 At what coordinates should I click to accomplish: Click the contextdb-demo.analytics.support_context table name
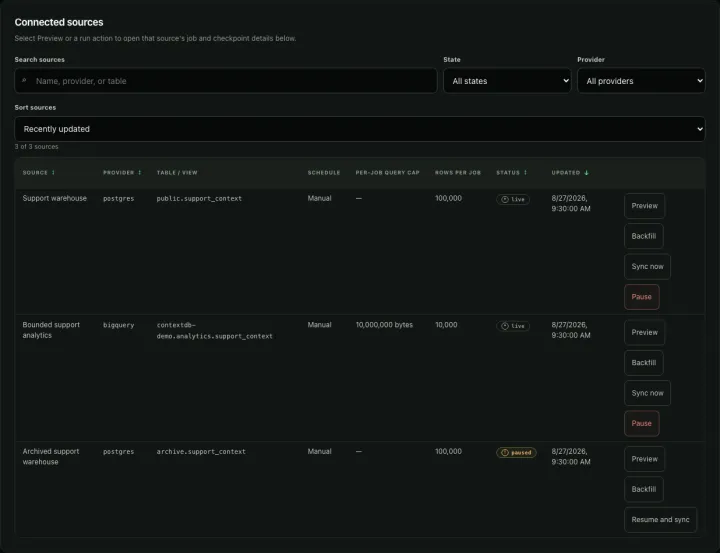214,330
